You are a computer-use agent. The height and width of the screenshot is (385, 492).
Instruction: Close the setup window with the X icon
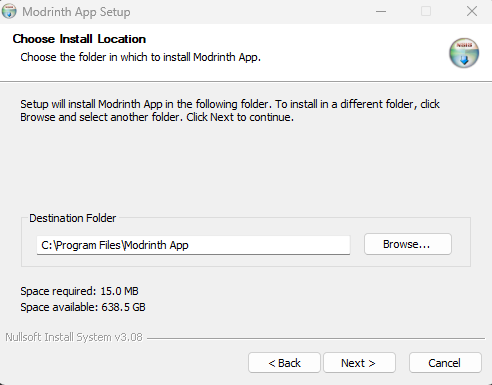click(472, 11)
